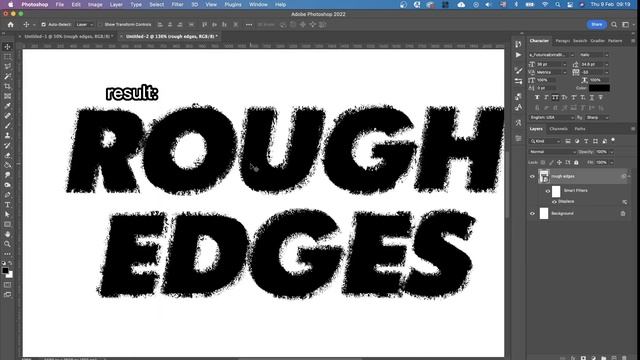This screenshot has height=360, width=640.
Task: Open the Filter menu
Action: [x=177, y=4]
